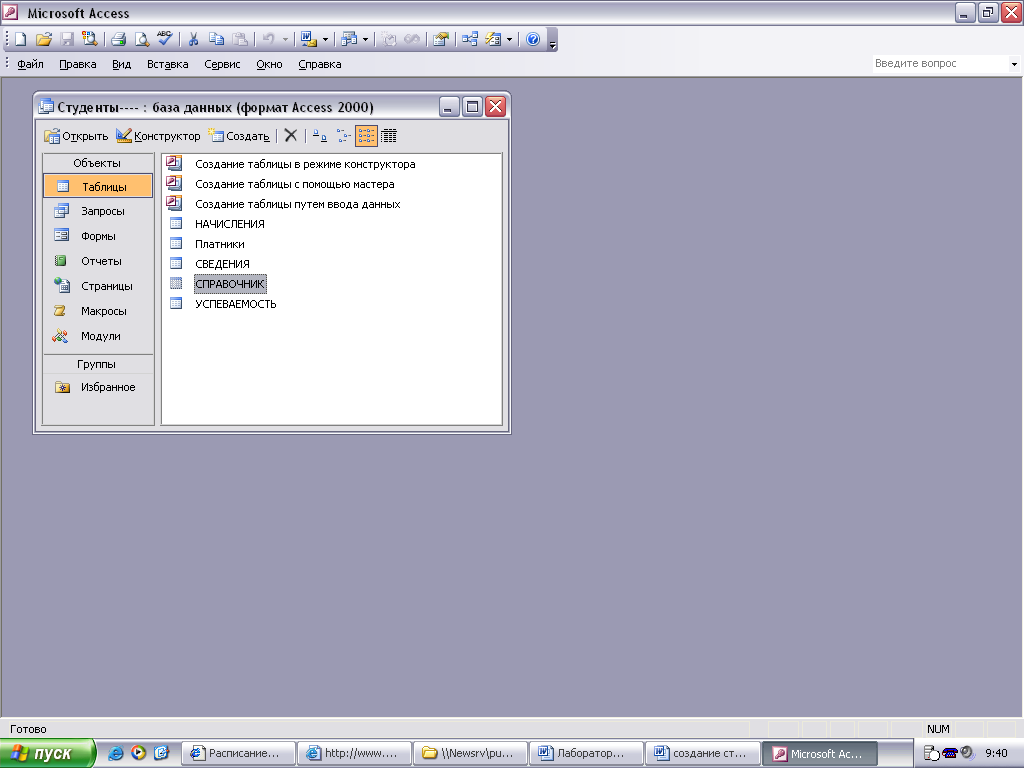This screenshot has height=768, width=1024.
Task: Select Запросы in Objects pane
Action: 98,211
